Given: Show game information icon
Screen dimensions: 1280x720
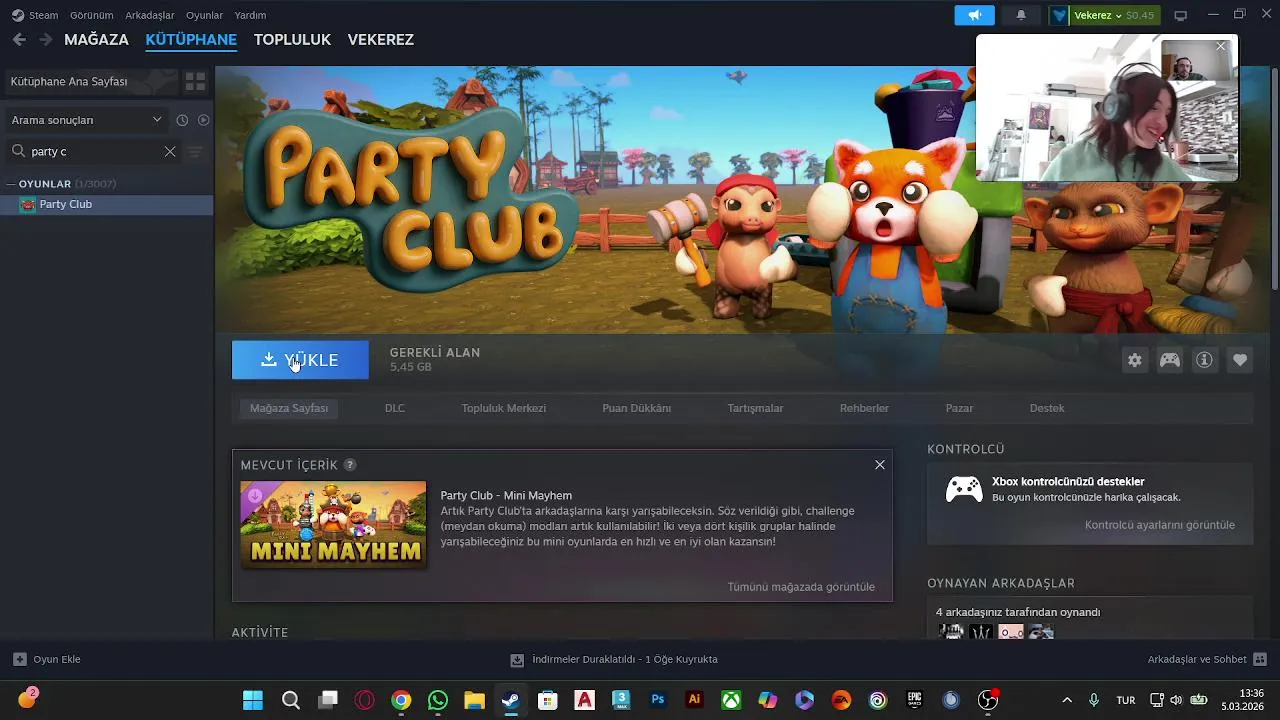Looking at the screenshot, I should [1204, 360].
